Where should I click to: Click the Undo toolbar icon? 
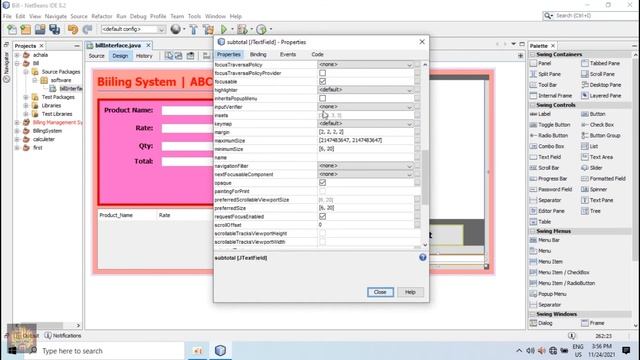73,29
